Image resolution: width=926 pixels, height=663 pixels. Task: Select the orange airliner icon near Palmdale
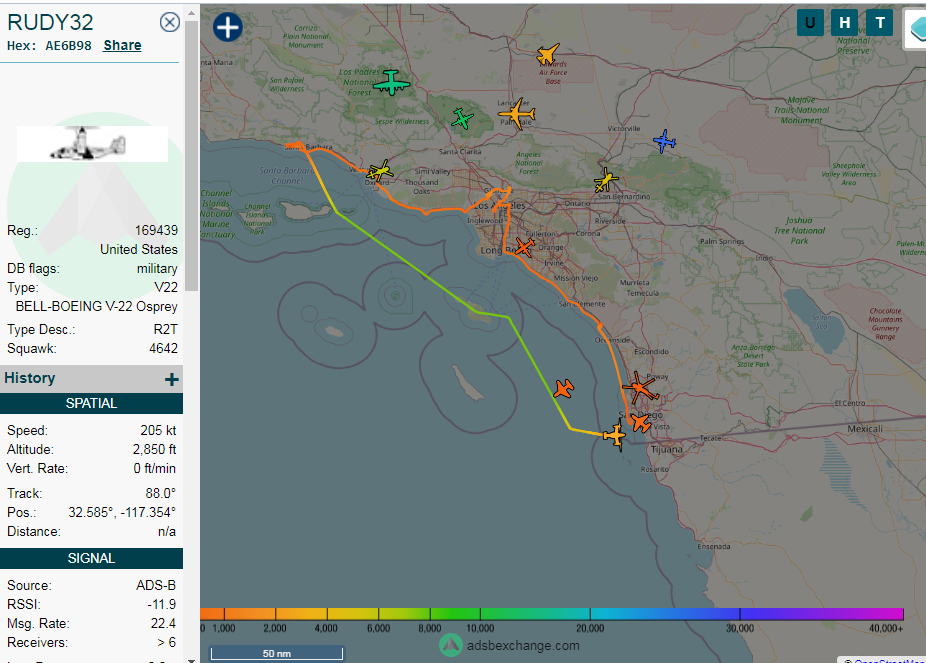tap(517, 113)
